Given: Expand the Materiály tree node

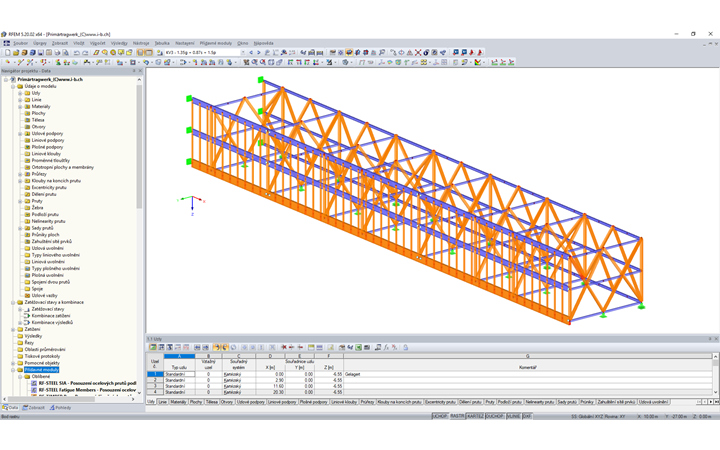Looking at the screenshot, I should [x=20, y=107].
